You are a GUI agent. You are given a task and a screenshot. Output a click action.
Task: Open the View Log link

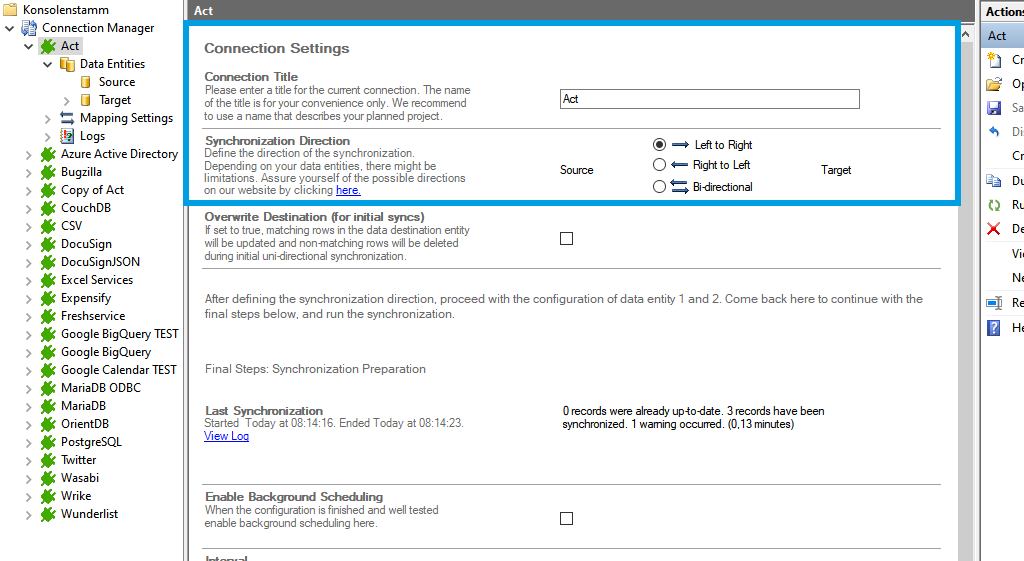point(226,436)
